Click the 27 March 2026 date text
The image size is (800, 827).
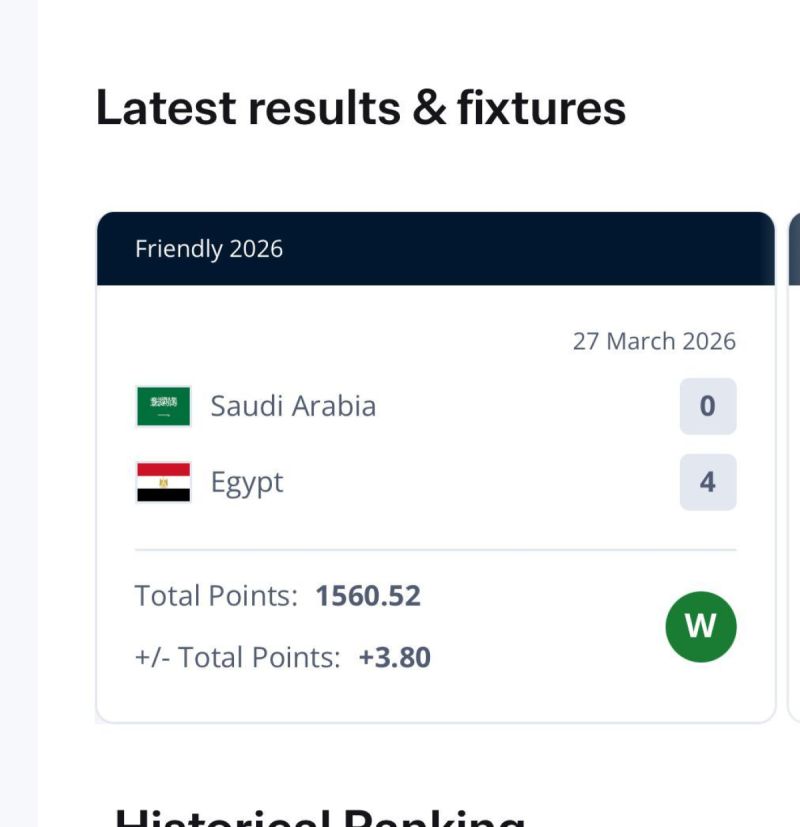(x=655, y=341)
